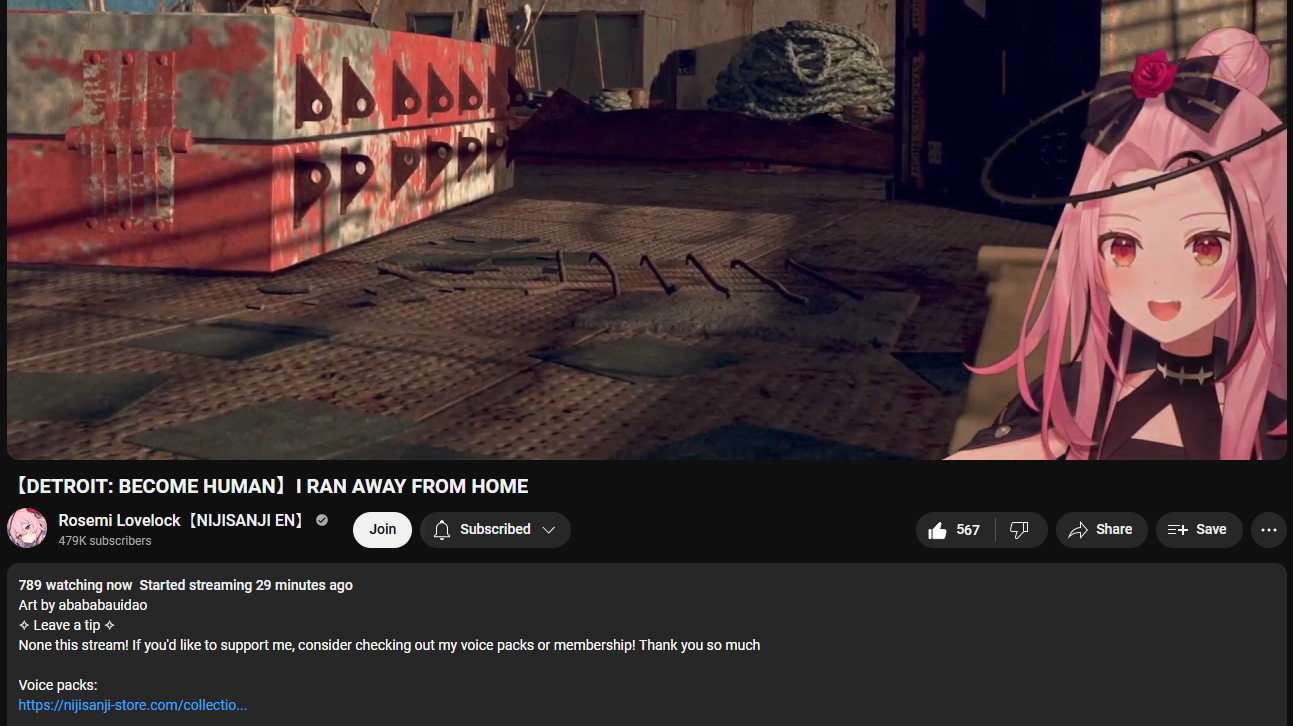Image resolution: width=1293 pixels, height=726 pixels.
Task: Expand the Subscribed dropdown chevron
Action: point(549,530)
